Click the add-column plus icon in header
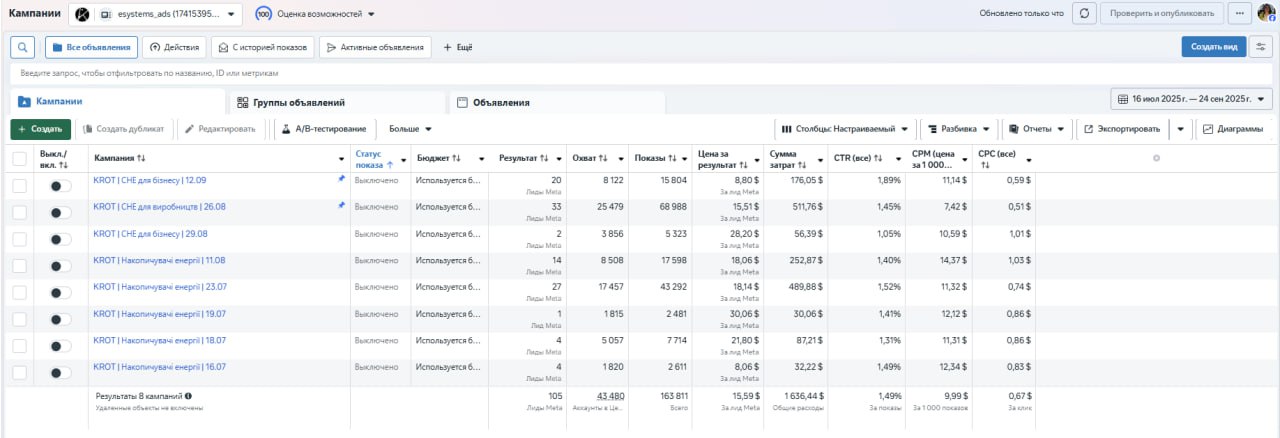Image resolution: width=1280 pixels, height=438 pixels. pyautogui.click(x=1156, y=158)
